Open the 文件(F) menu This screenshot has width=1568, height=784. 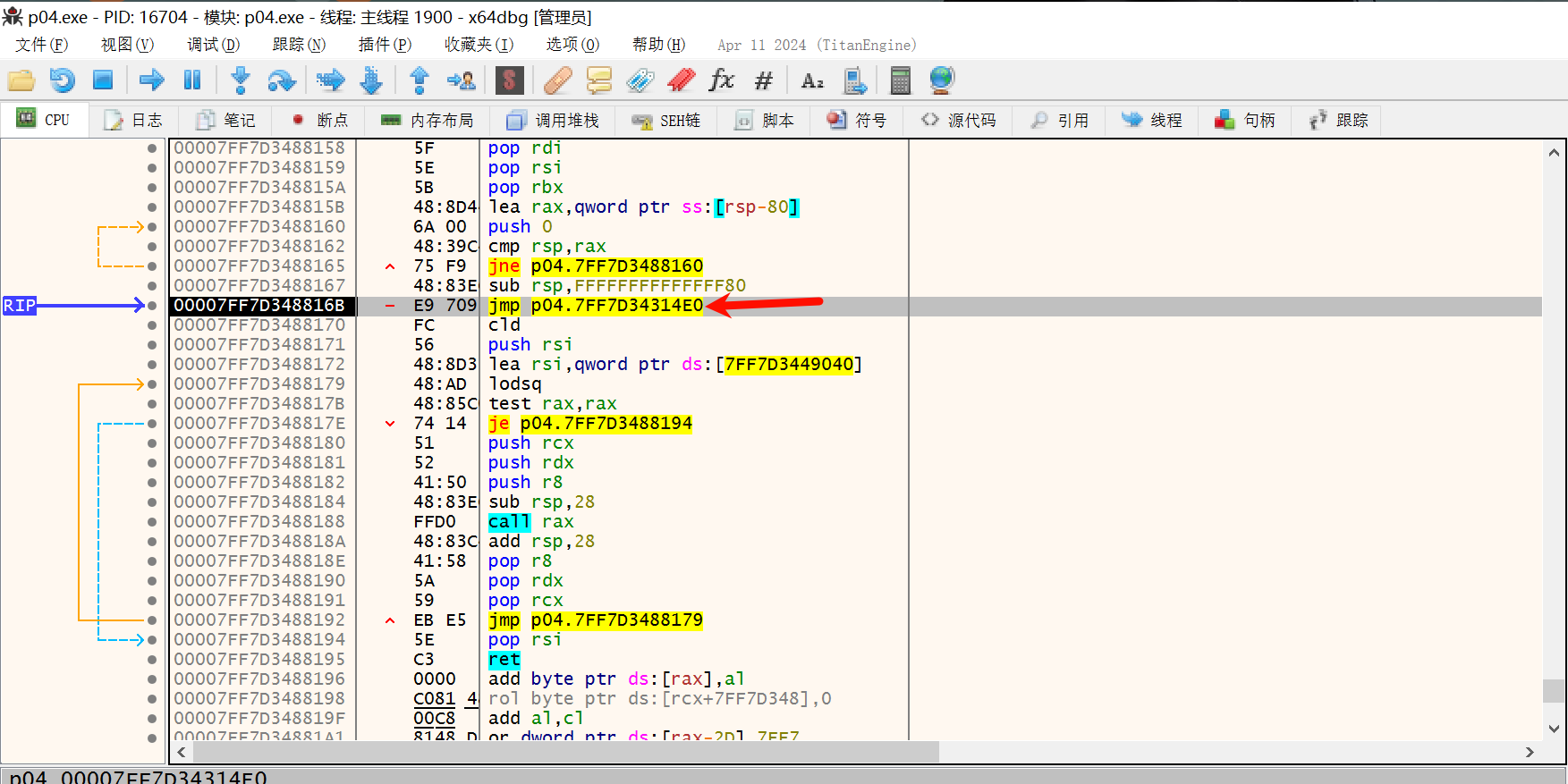pos(41,45)
